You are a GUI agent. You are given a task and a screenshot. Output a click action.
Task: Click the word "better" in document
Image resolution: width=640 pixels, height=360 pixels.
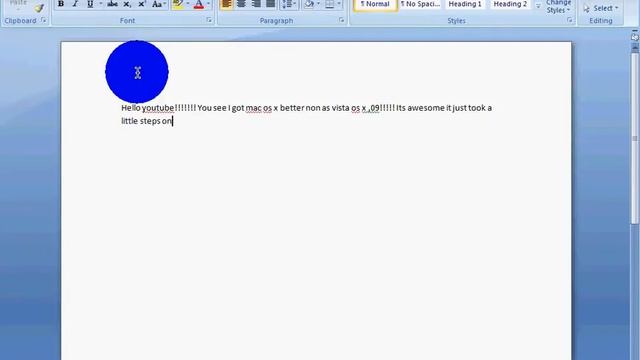click(292, 108)
